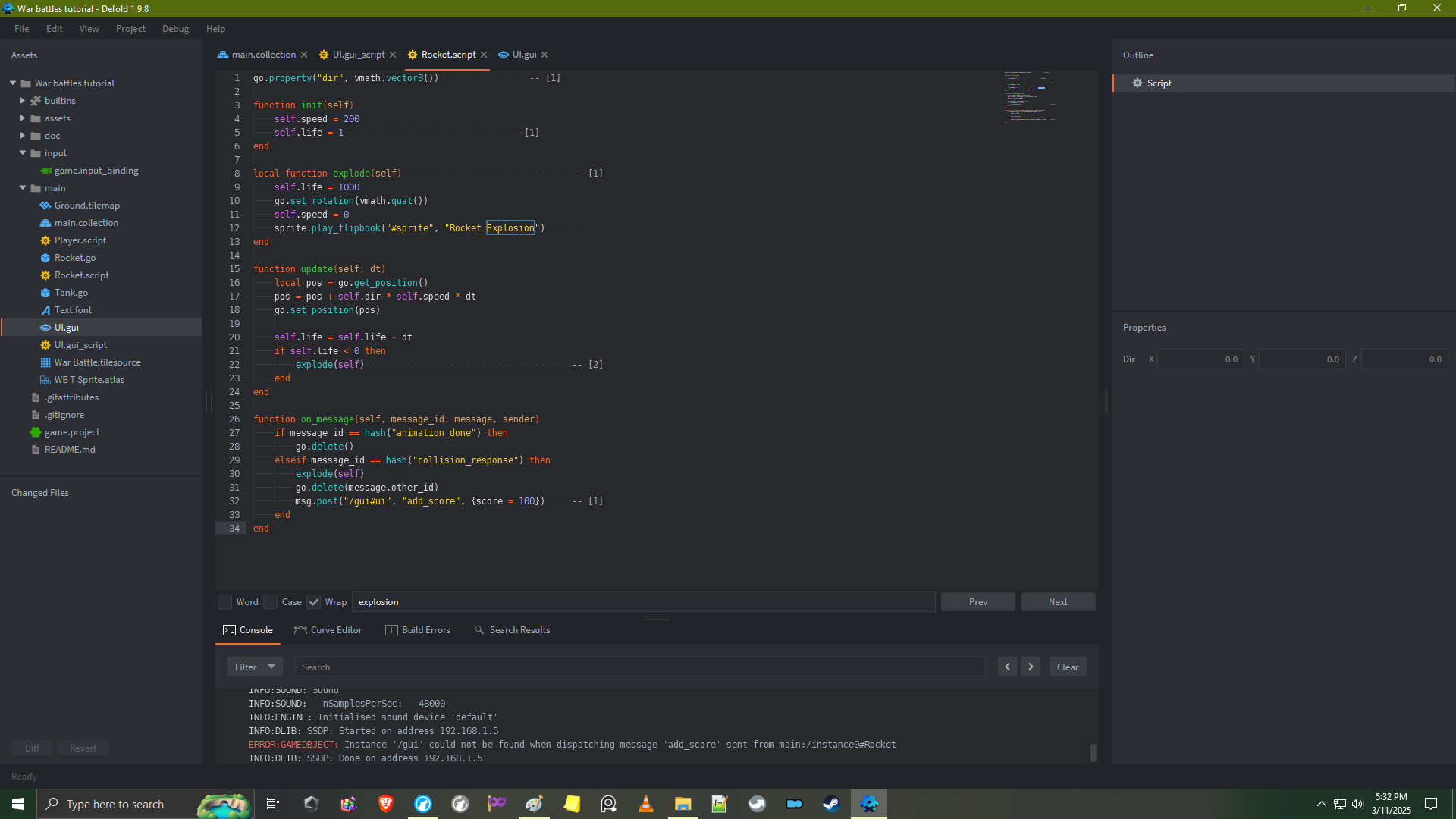Open Ground.tilemap file icon in Assets

pyautogui.click(x=45, y=206)
